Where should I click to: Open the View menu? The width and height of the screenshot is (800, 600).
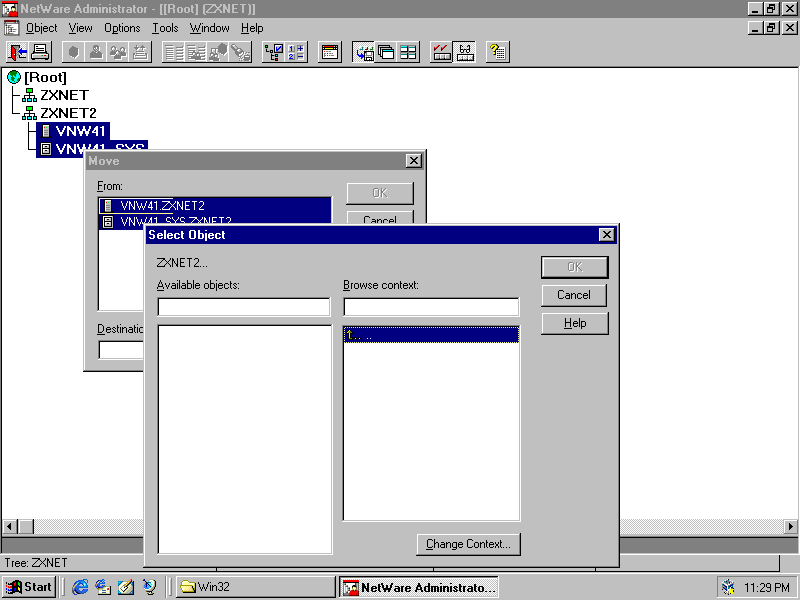click(80, 28)
